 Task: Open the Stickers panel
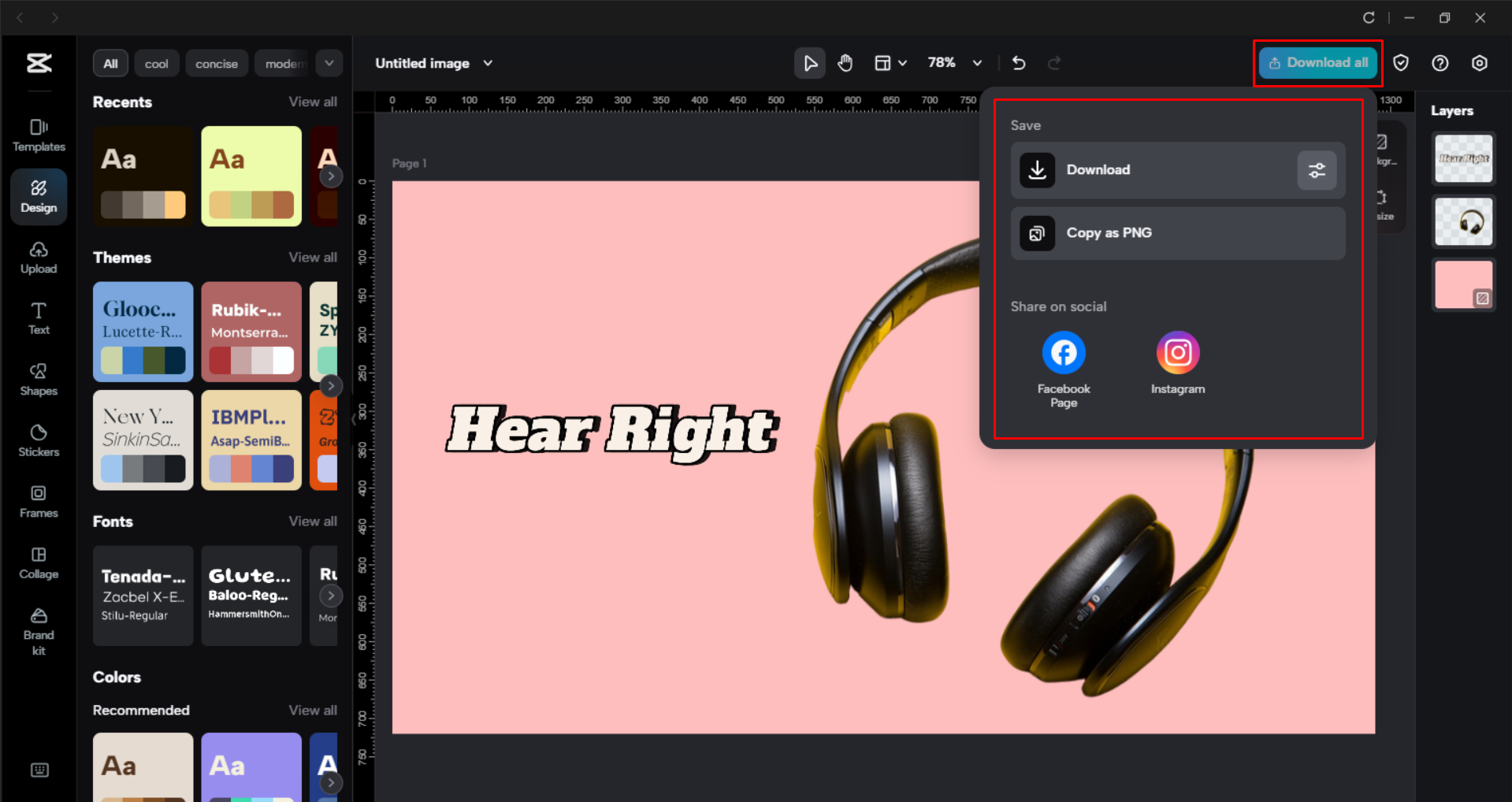(38, 440)
